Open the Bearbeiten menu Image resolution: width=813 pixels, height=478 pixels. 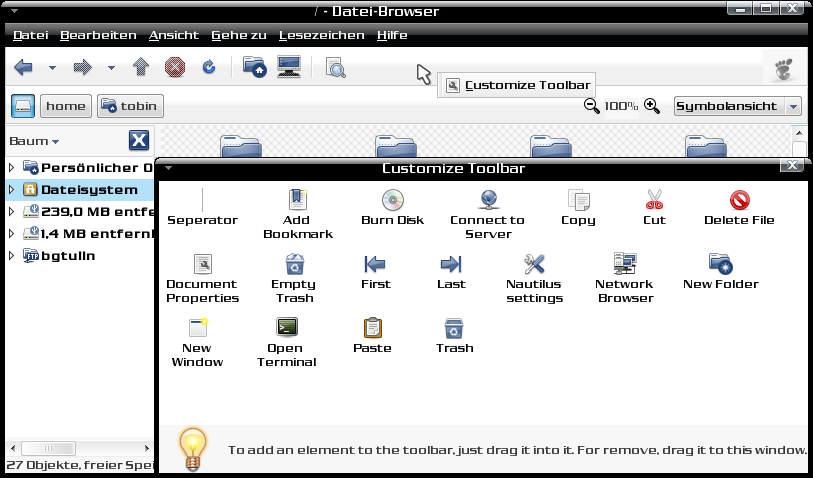(x=99, y=35)
